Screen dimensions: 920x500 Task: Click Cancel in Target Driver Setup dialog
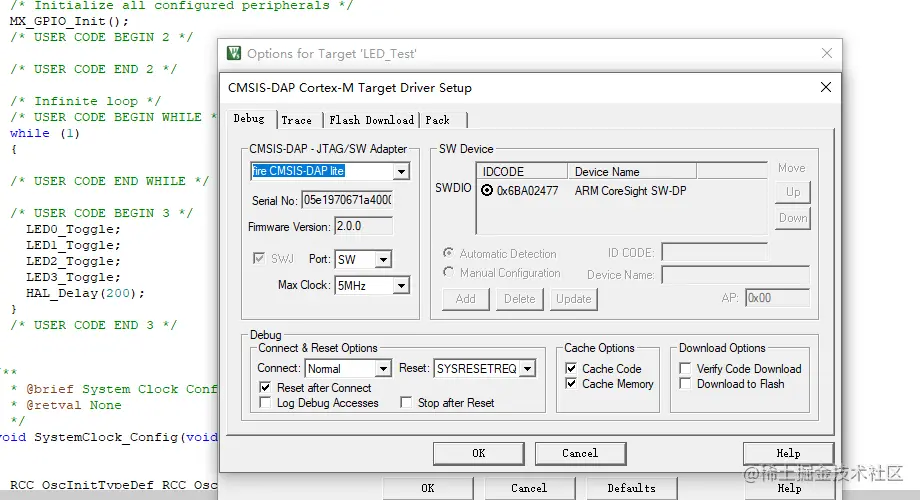tap(580, 453)
